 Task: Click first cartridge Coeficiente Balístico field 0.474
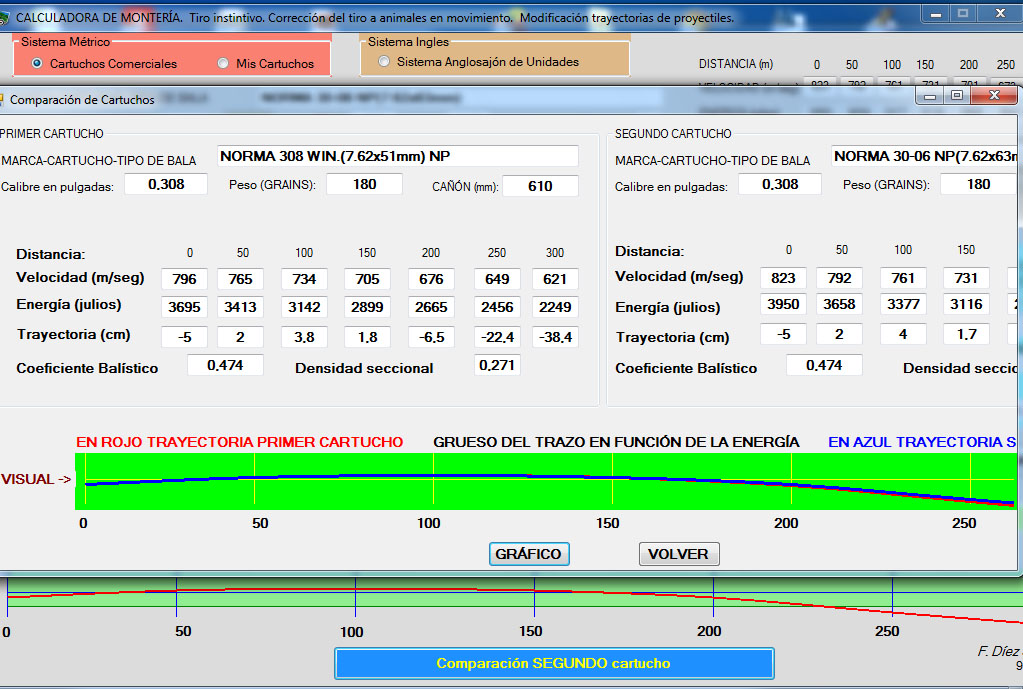225,365
